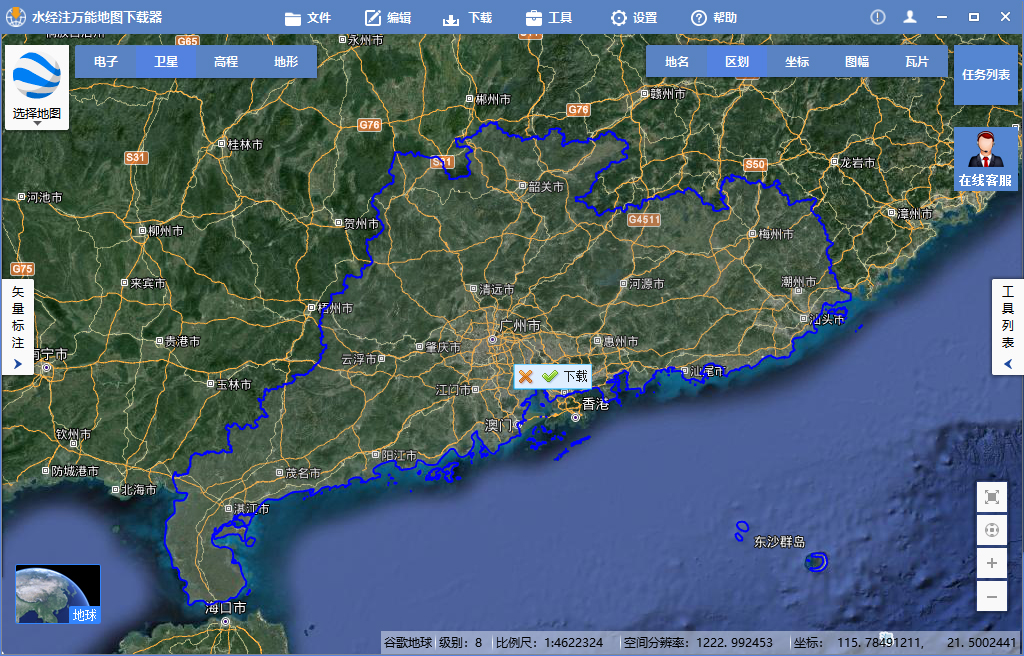Click the exclamation notice icon

tap(878, 17)
